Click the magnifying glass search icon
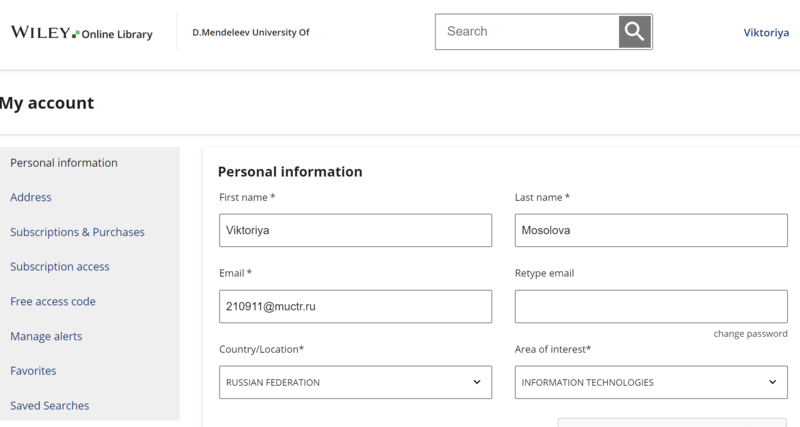Viewport: 800px width, 427px height. 635,32
